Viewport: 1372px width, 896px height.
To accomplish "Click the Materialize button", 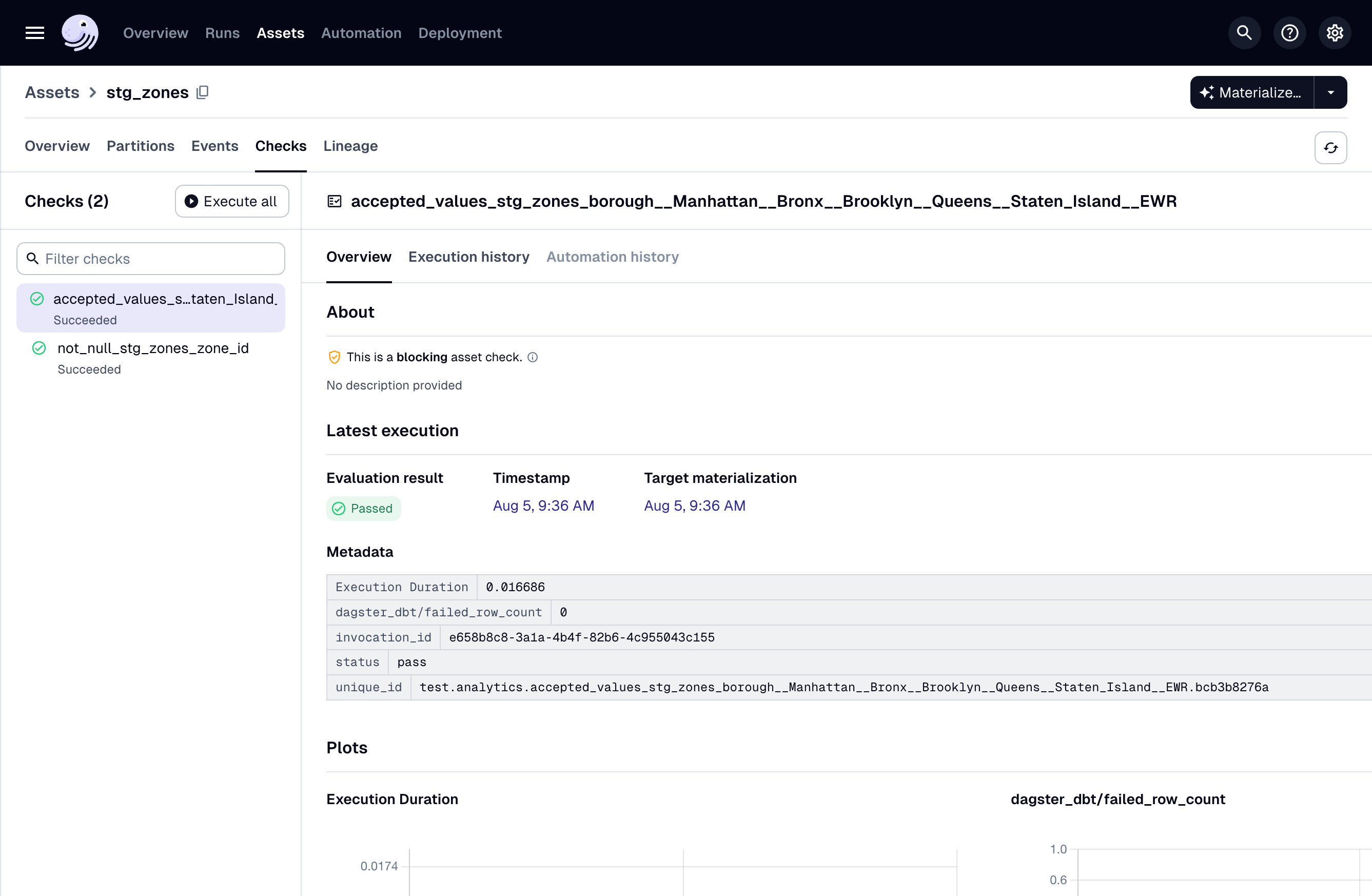I will tap(1251, 92).
